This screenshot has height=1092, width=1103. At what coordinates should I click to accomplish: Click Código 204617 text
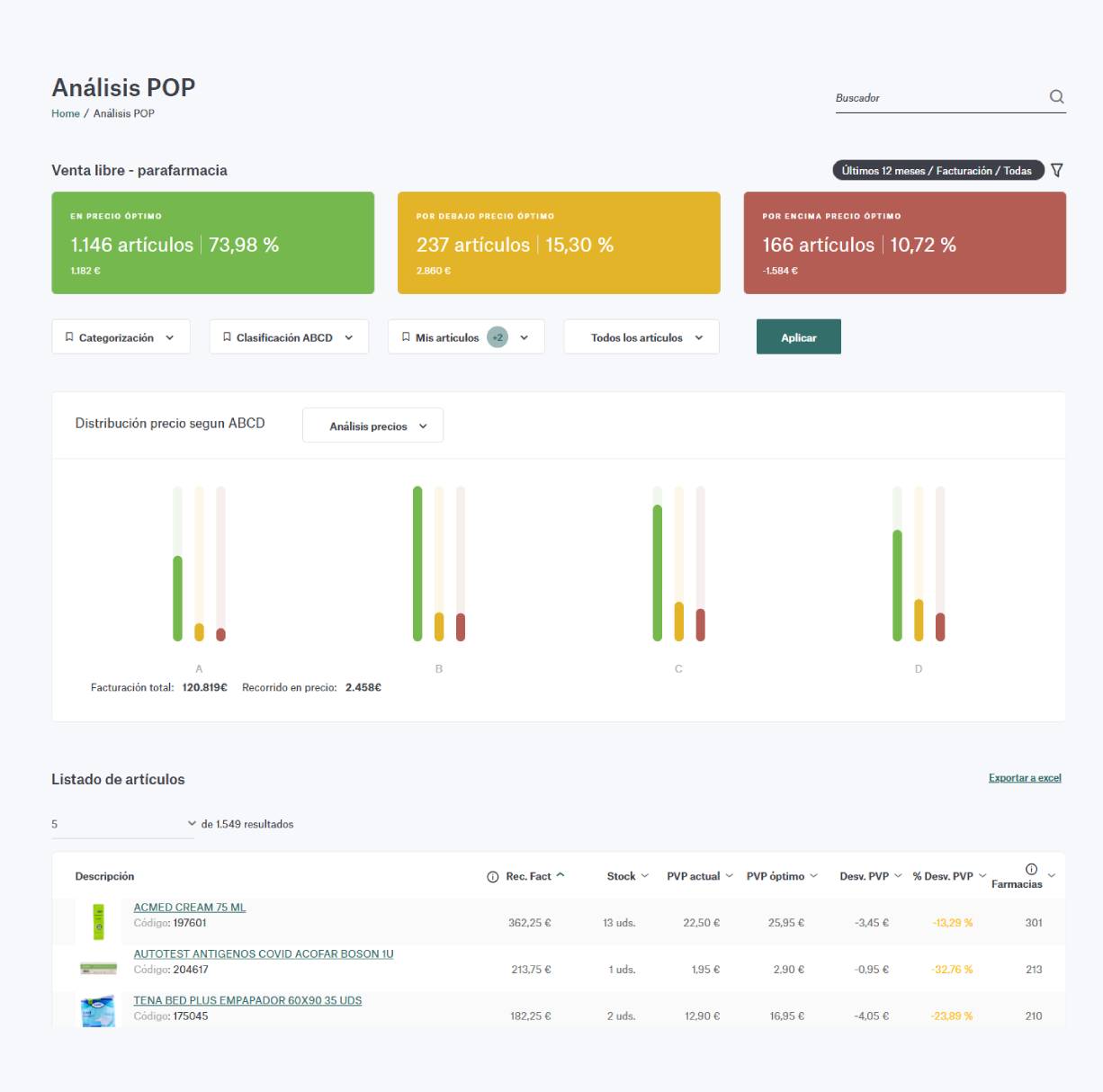(x=171, y=970)
